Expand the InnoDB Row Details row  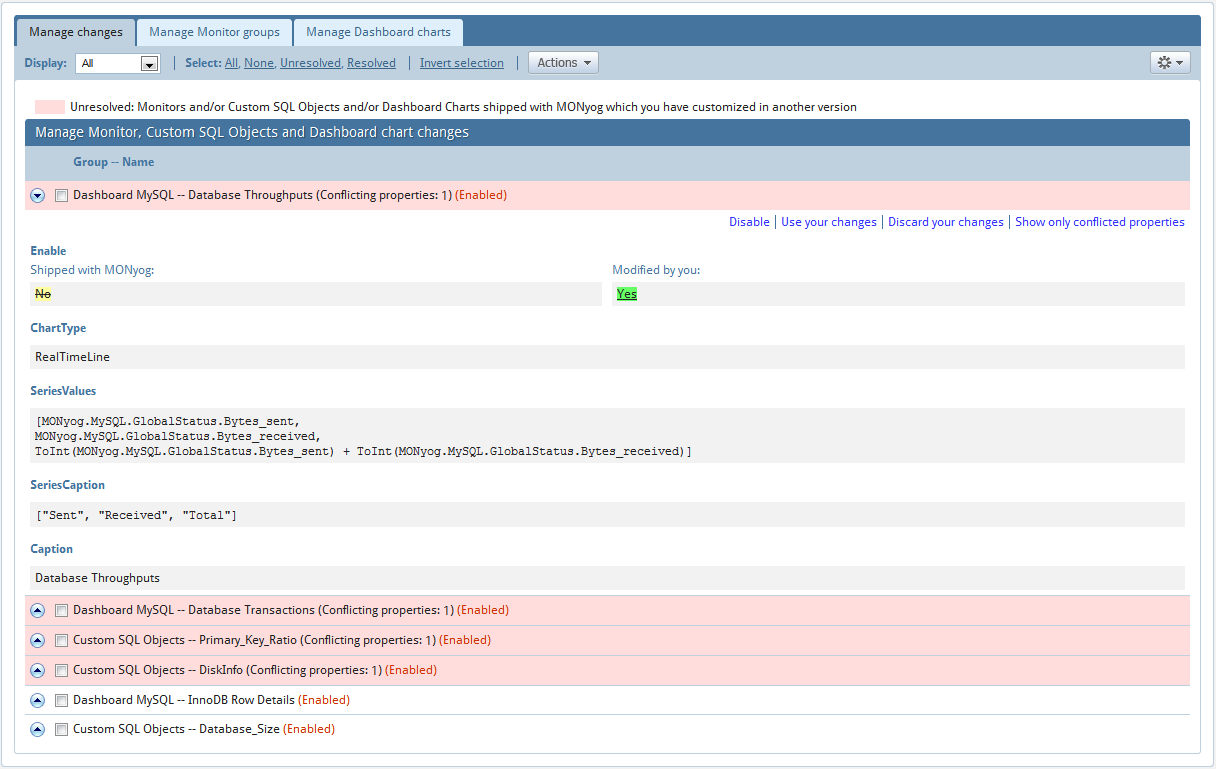click(x=38, y=700)
